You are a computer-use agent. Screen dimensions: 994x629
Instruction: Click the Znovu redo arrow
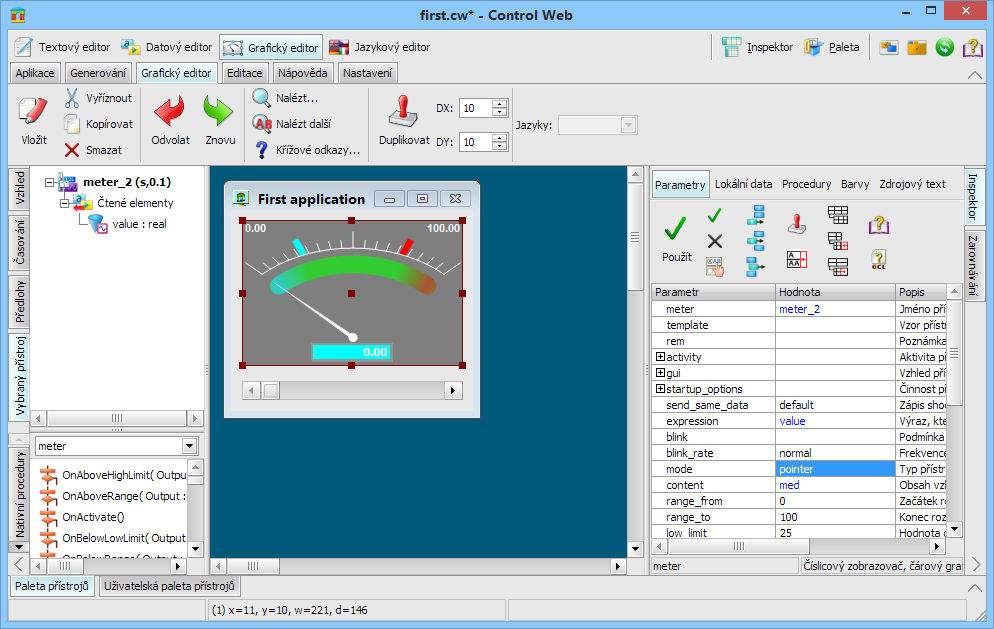click(x=220, y=112)
